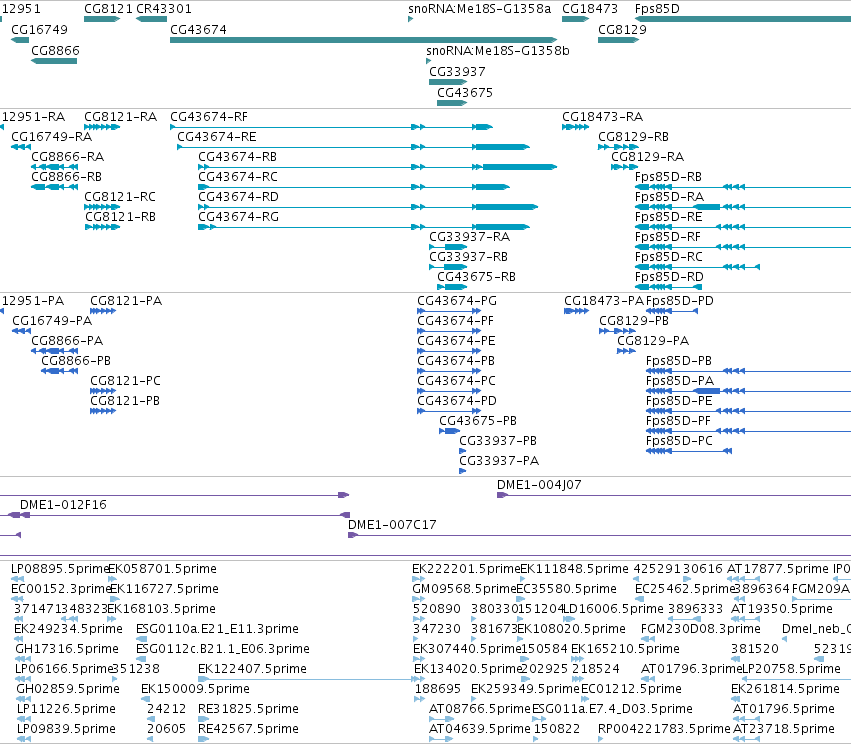
Task: Select the Fps85D-PD protein label
Action: (x=679, y=301)
